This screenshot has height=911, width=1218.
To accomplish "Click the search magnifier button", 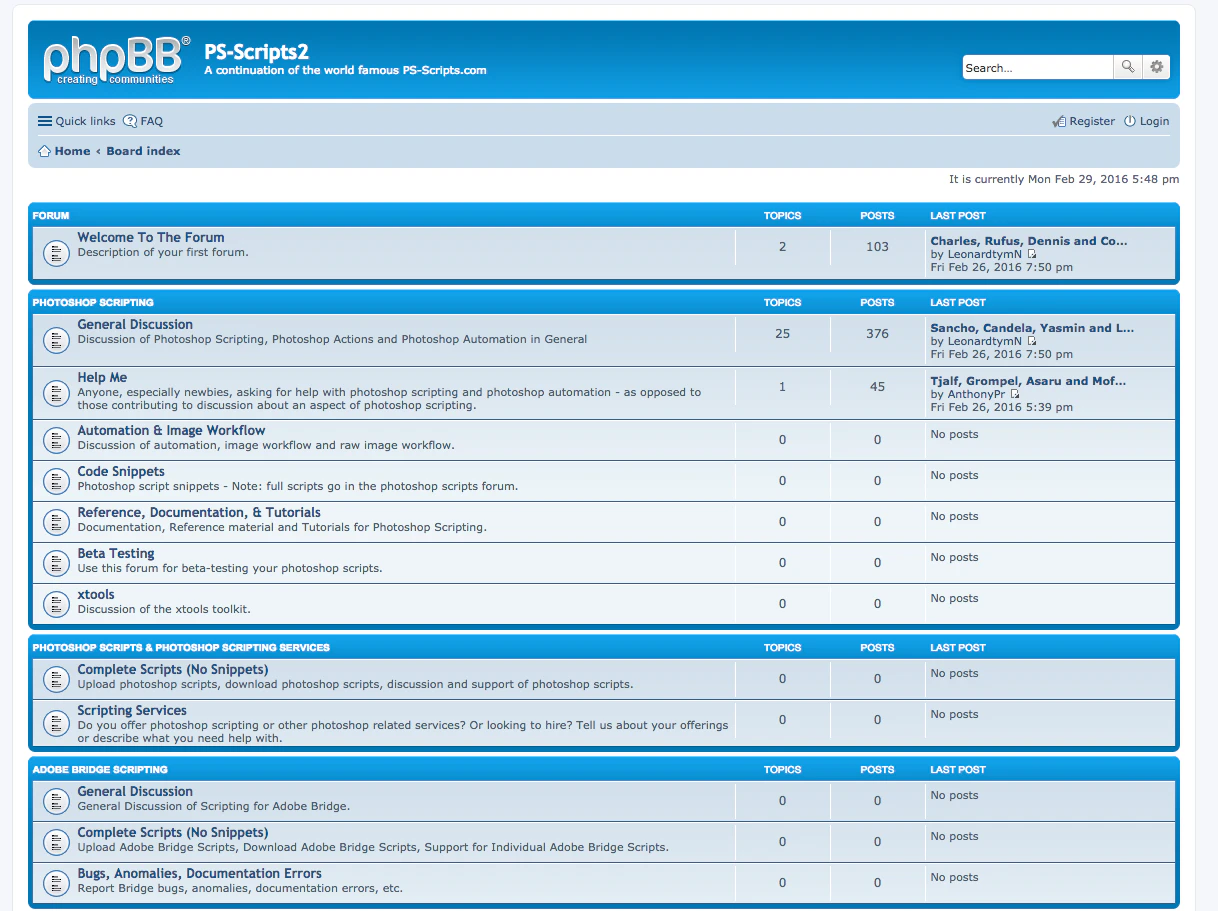I will [1128, 67].
